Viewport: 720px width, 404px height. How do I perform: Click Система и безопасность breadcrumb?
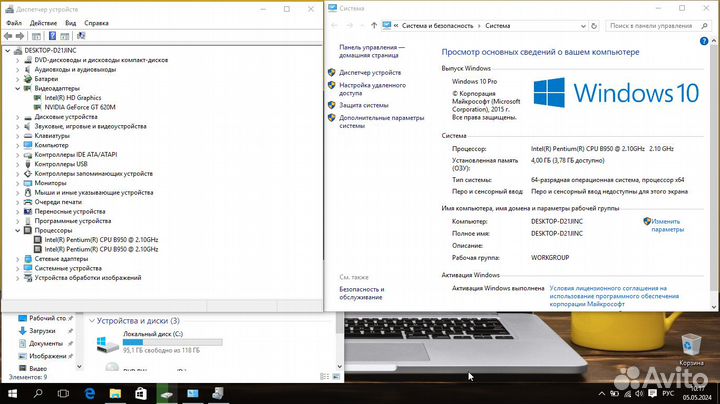click(437, 26)
